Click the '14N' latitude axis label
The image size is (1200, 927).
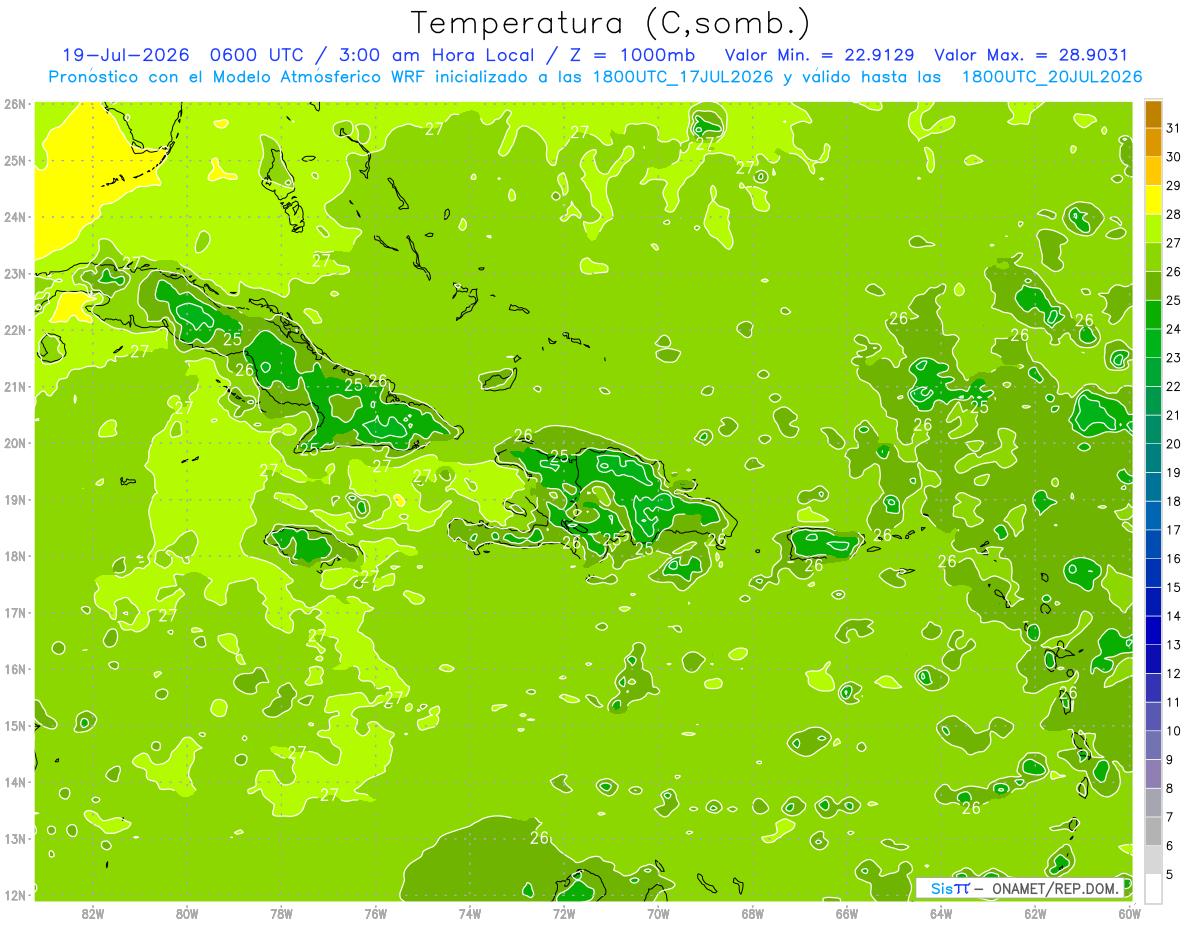(x=15, y=782)
